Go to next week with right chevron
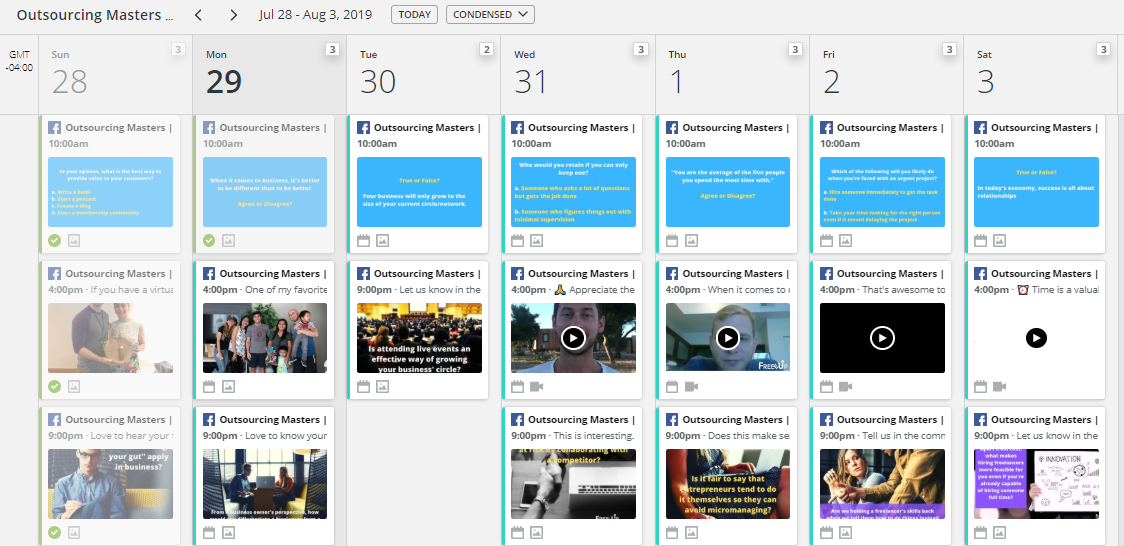 (x=234, y=14)
